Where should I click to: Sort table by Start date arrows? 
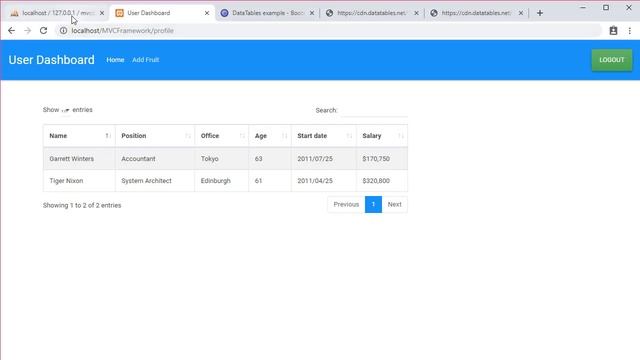coord(349,136)
